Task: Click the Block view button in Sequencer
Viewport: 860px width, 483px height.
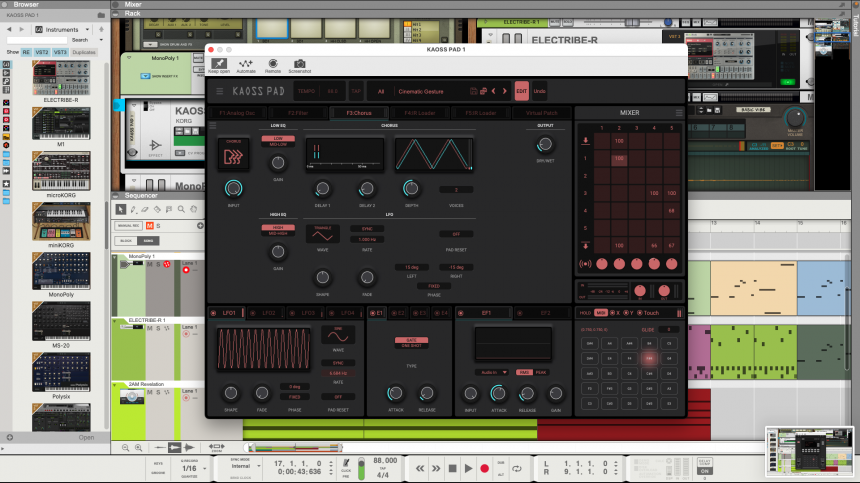Action: coord(126,241)
